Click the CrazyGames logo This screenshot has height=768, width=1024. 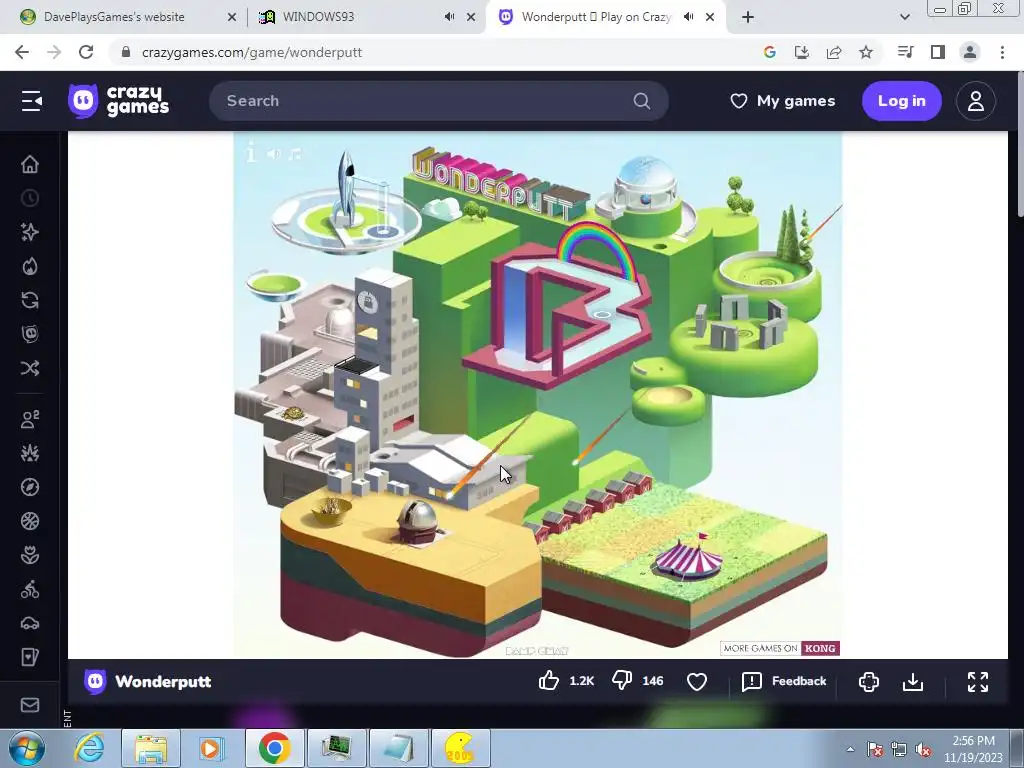pyautogui.click(x=118, y=101)
